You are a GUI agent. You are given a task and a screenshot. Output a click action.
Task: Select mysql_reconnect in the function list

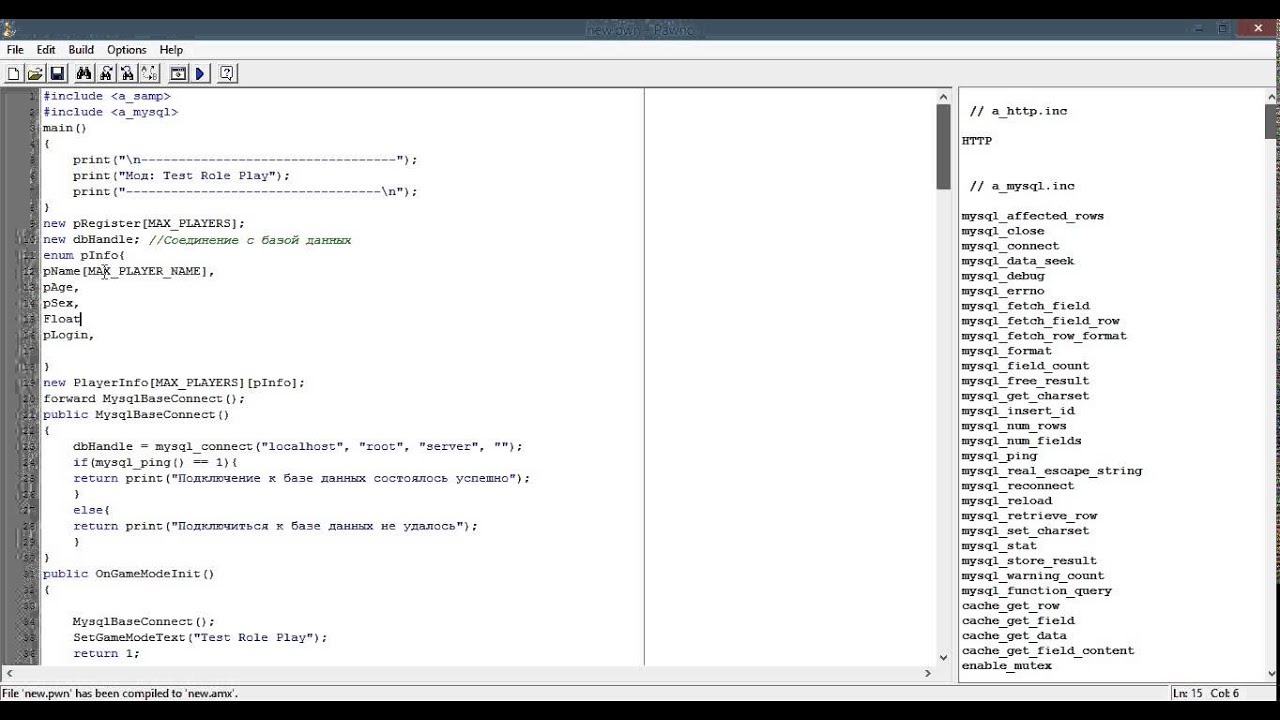pyautogui.click(x=1018, y=486)
